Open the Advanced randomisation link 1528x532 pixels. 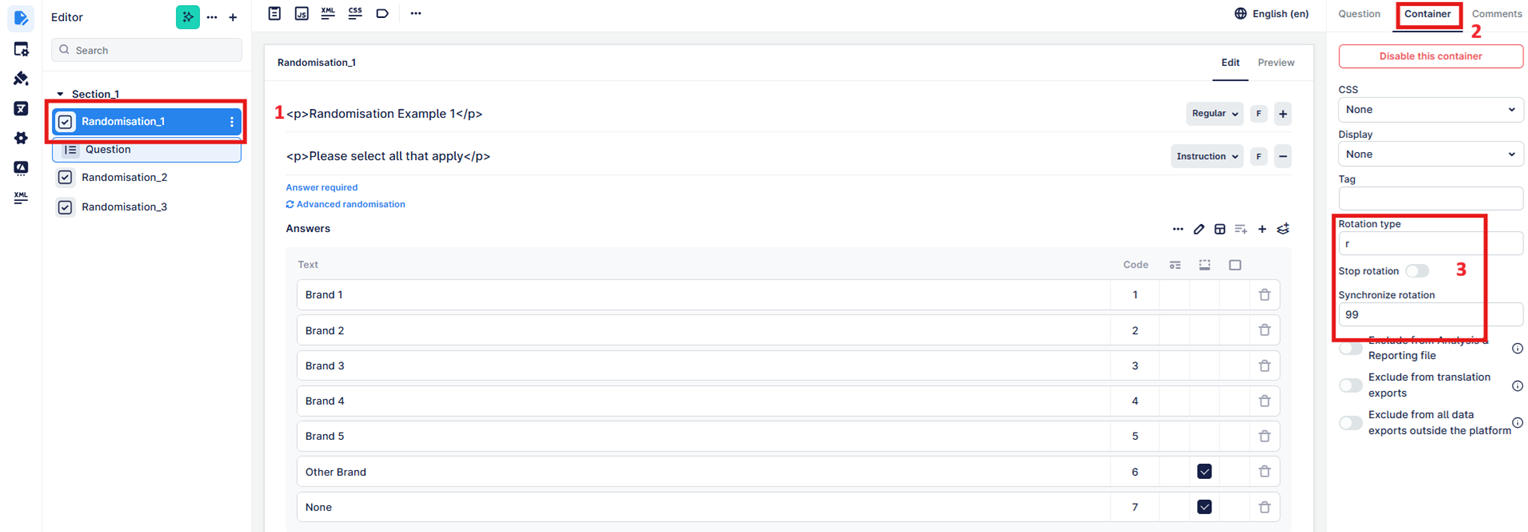click(x=346, y=204)
